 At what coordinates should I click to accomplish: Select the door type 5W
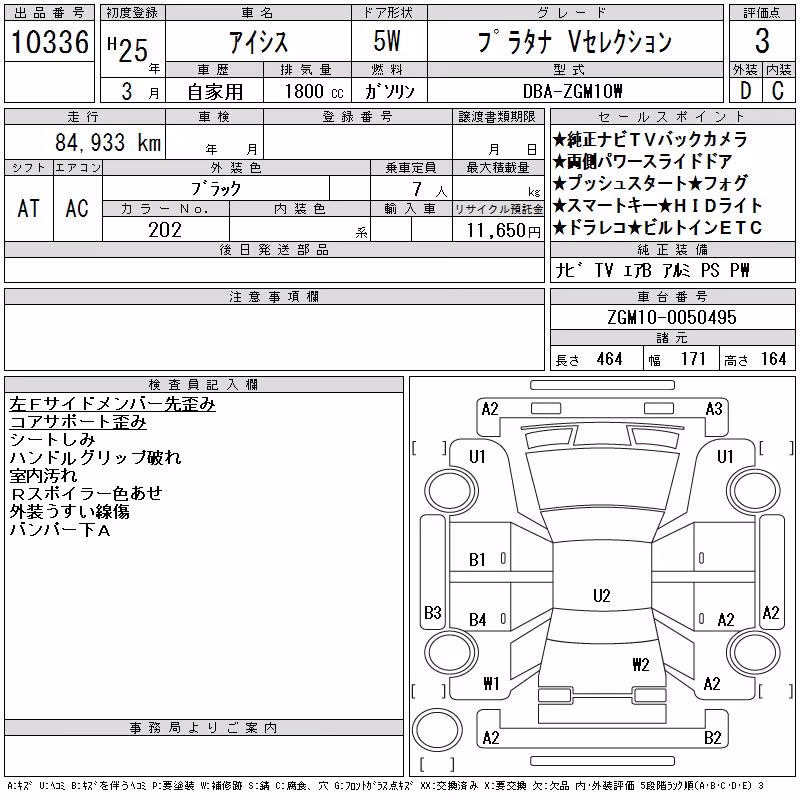click(387, 41)
